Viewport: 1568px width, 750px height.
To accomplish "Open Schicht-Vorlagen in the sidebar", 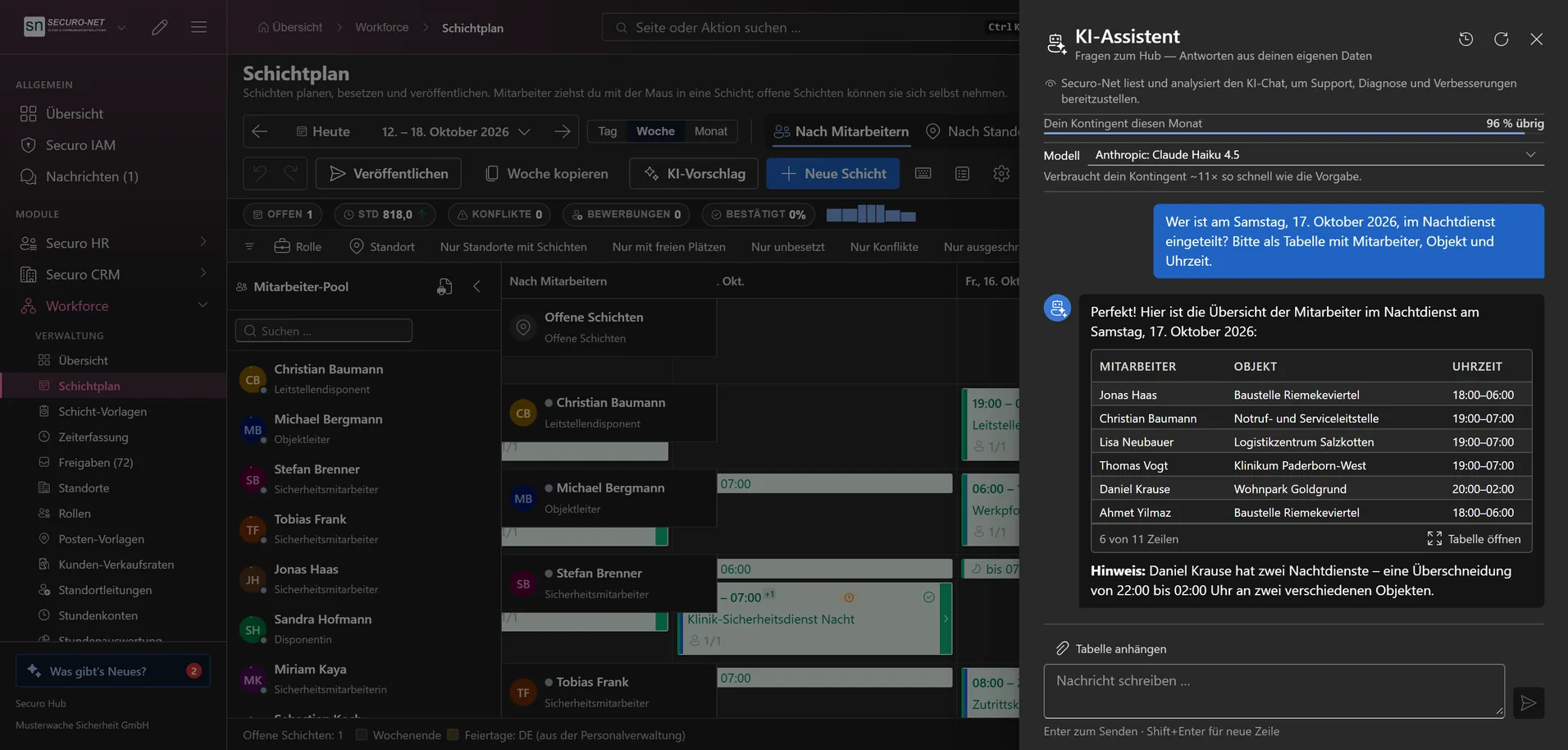I will click(103, 411).
